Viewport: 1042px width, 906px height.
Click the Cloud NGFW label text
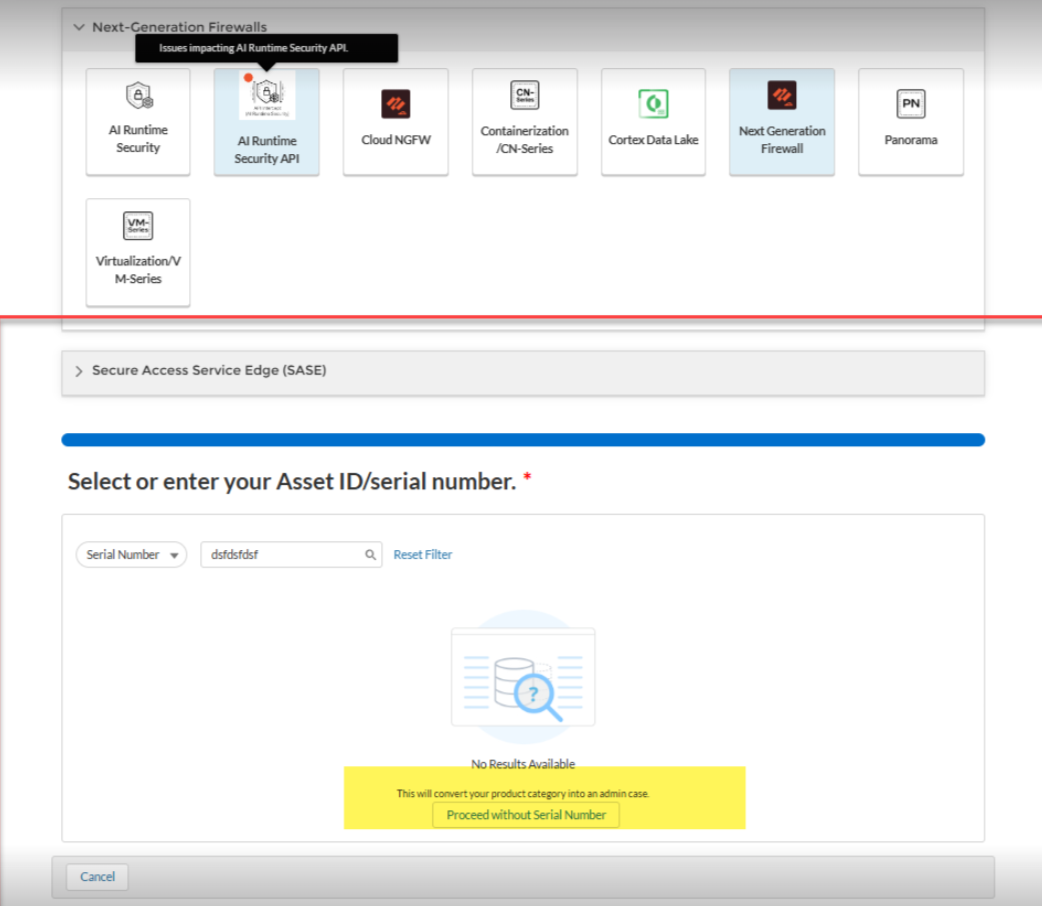[x=395, y=140]
